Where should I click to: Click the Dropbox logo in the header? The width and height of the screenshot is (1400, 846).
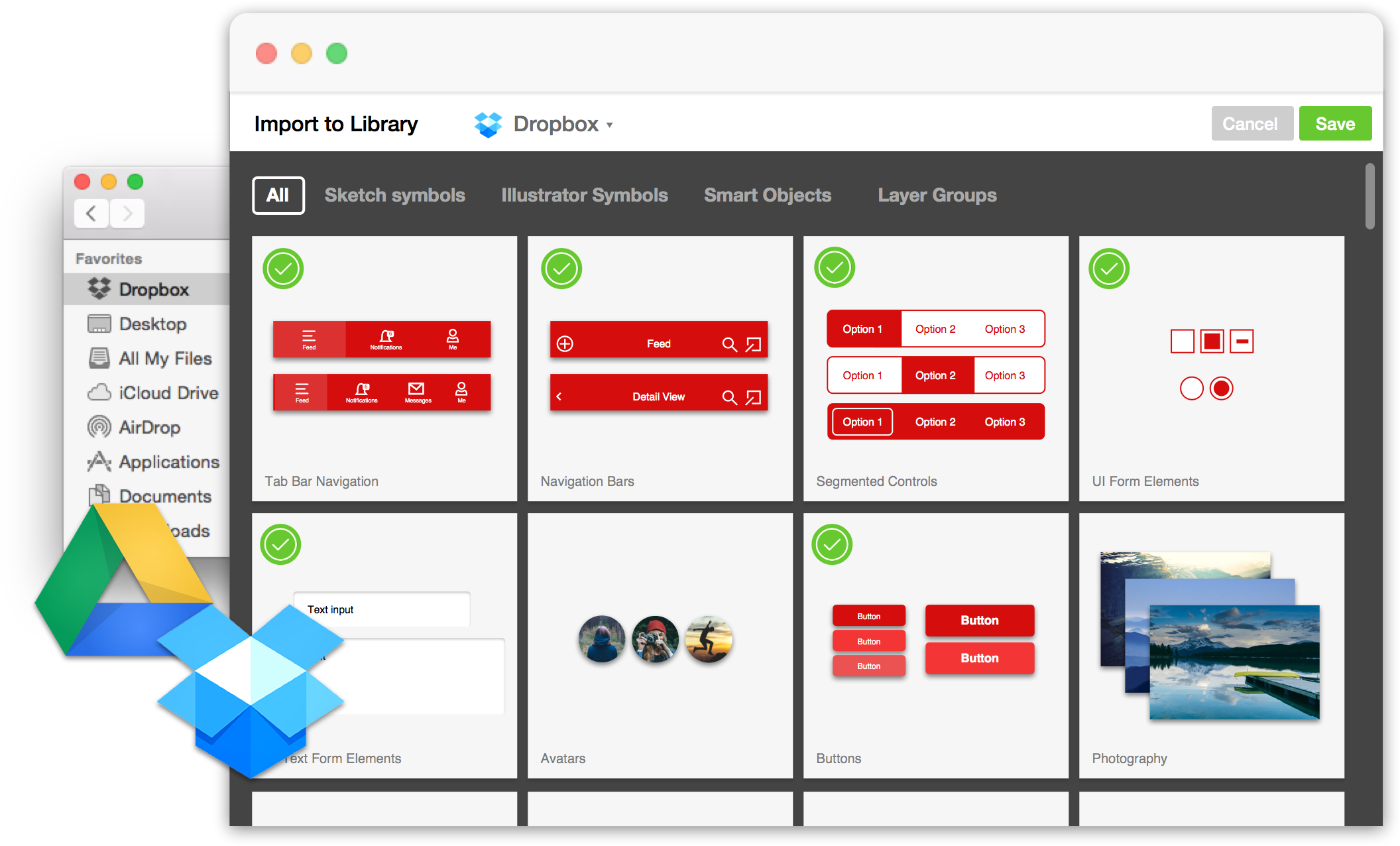pos(488,124)
